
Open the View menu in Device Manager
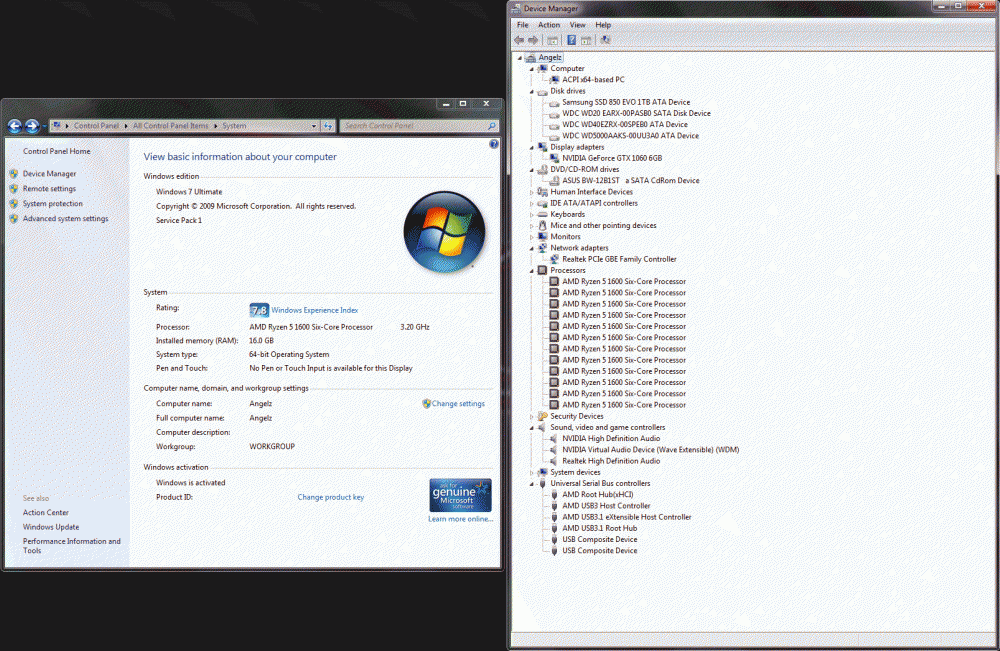pyautogui.click(x=577, y=25)
